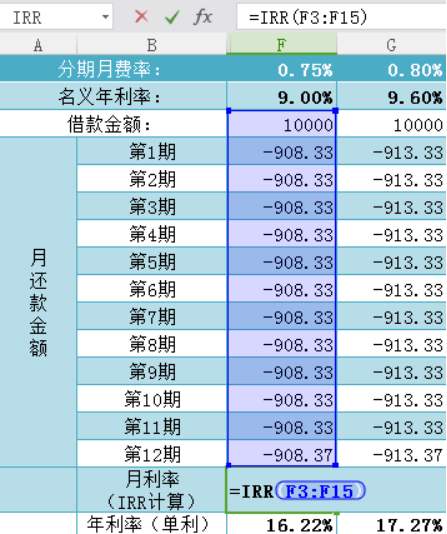Image resolution: width=447 pixels, height=534 pixels.
Task: Click the 分期月费率 label cell
Action: (x=113, y=69)
